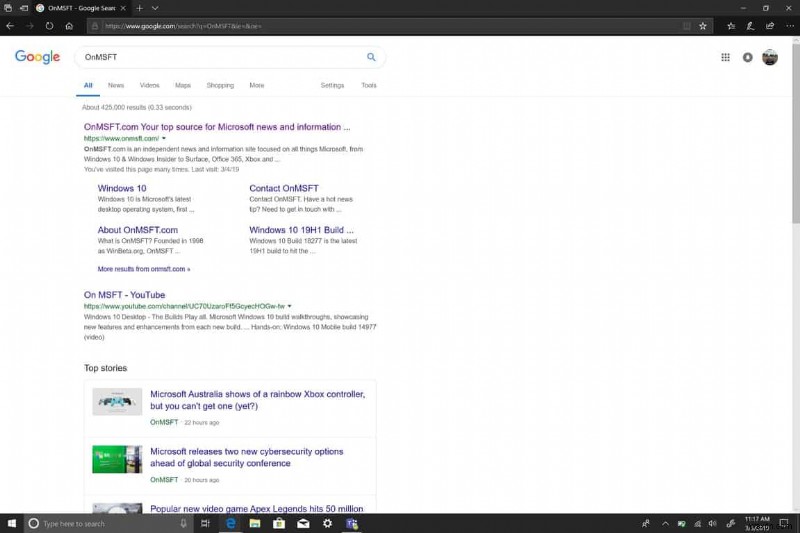This screenshot has width=800, height=533.
Task: Click More results from onmsft.com
Action: click(144, 269)
